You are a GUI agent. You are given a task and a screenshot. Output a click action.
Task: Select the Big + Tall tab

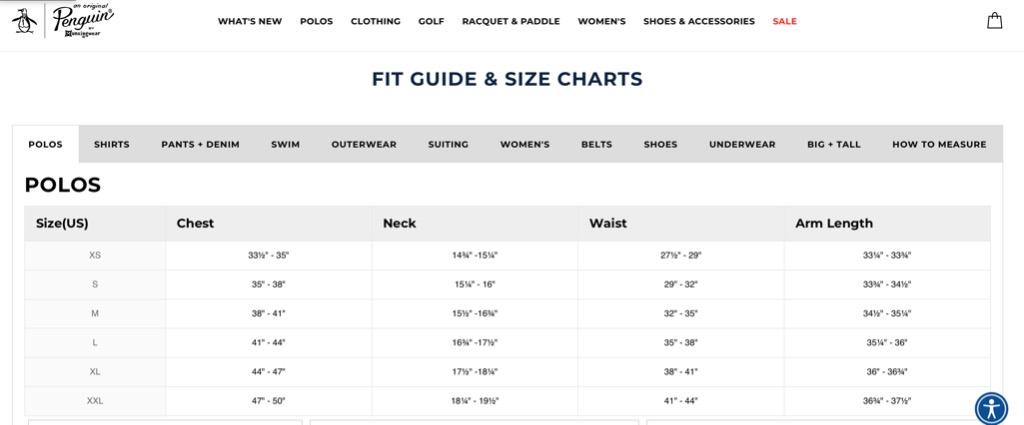pos(834,144)
